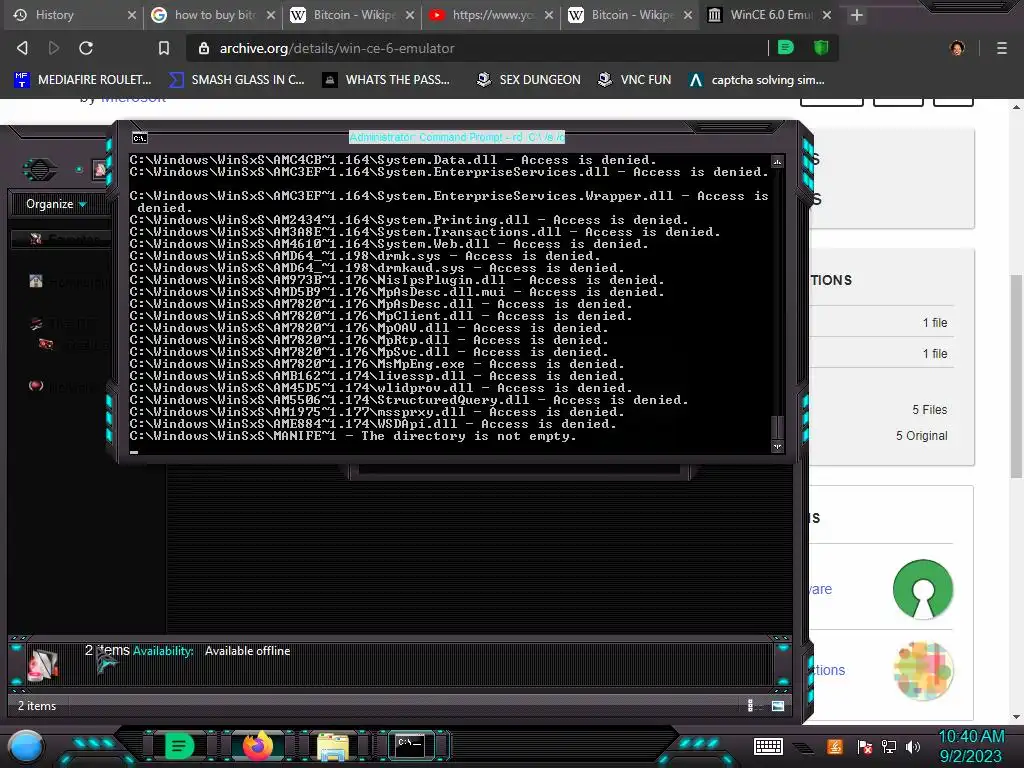
Task: Reload the archive.org page
Action: [86, 48]
